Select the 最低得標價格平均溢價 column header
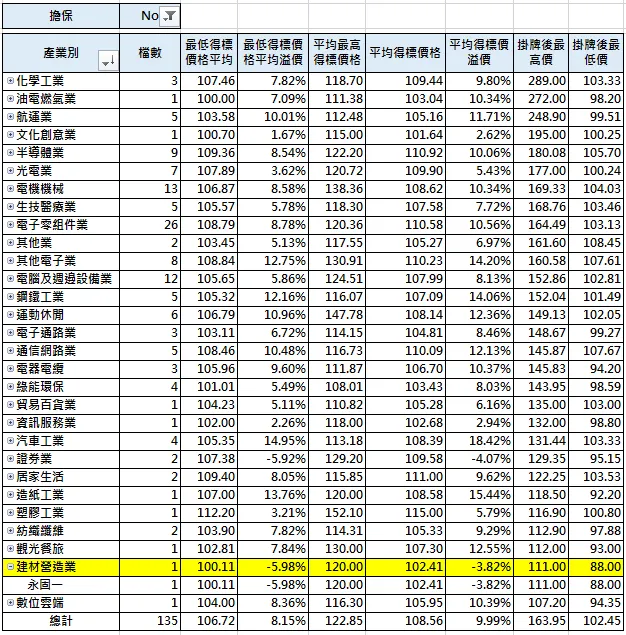The image size is (626, 635). tap(273, 53)
